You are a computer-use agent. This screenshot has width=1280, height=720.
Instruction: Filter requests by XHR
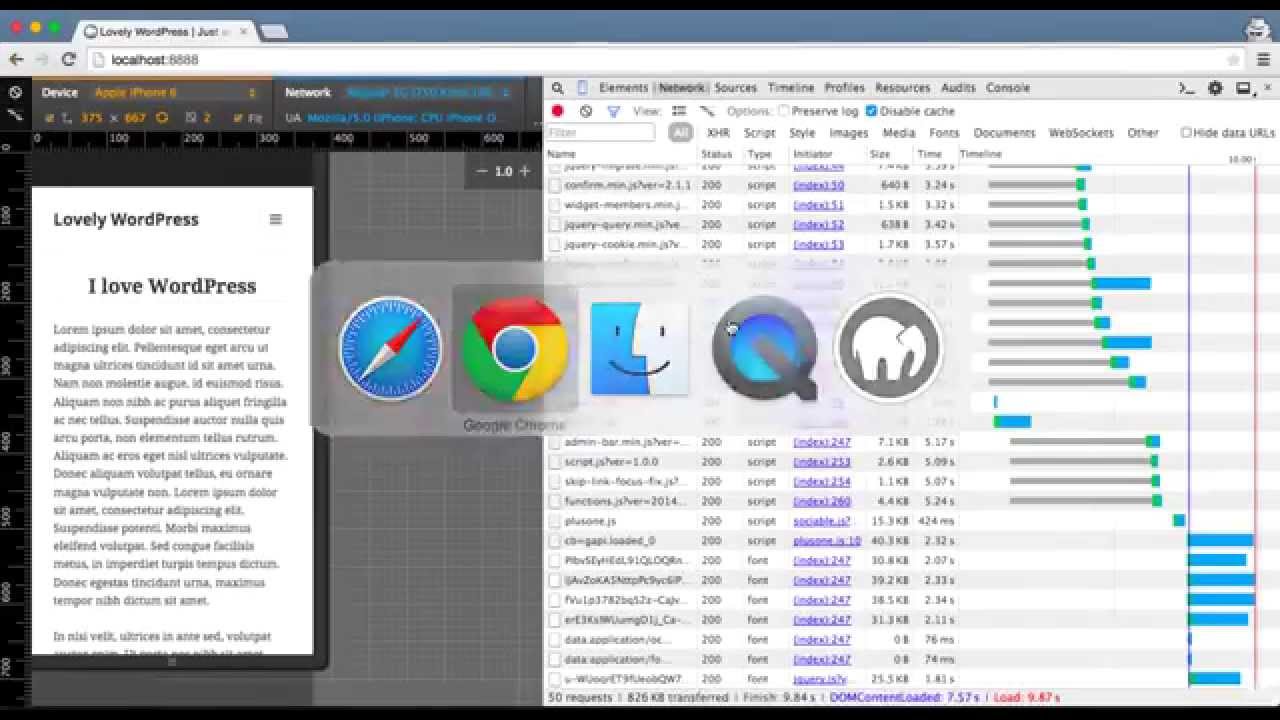[x=718, y=133]
